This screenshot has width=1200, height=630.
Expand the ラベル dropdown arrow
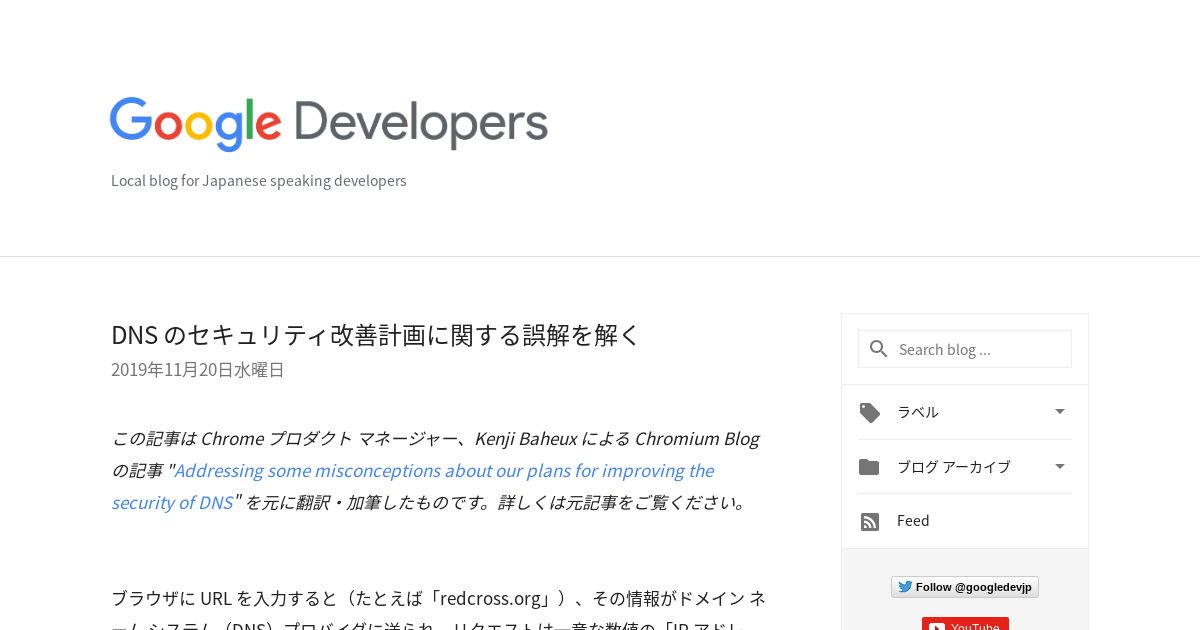(x=1060, y=411)
